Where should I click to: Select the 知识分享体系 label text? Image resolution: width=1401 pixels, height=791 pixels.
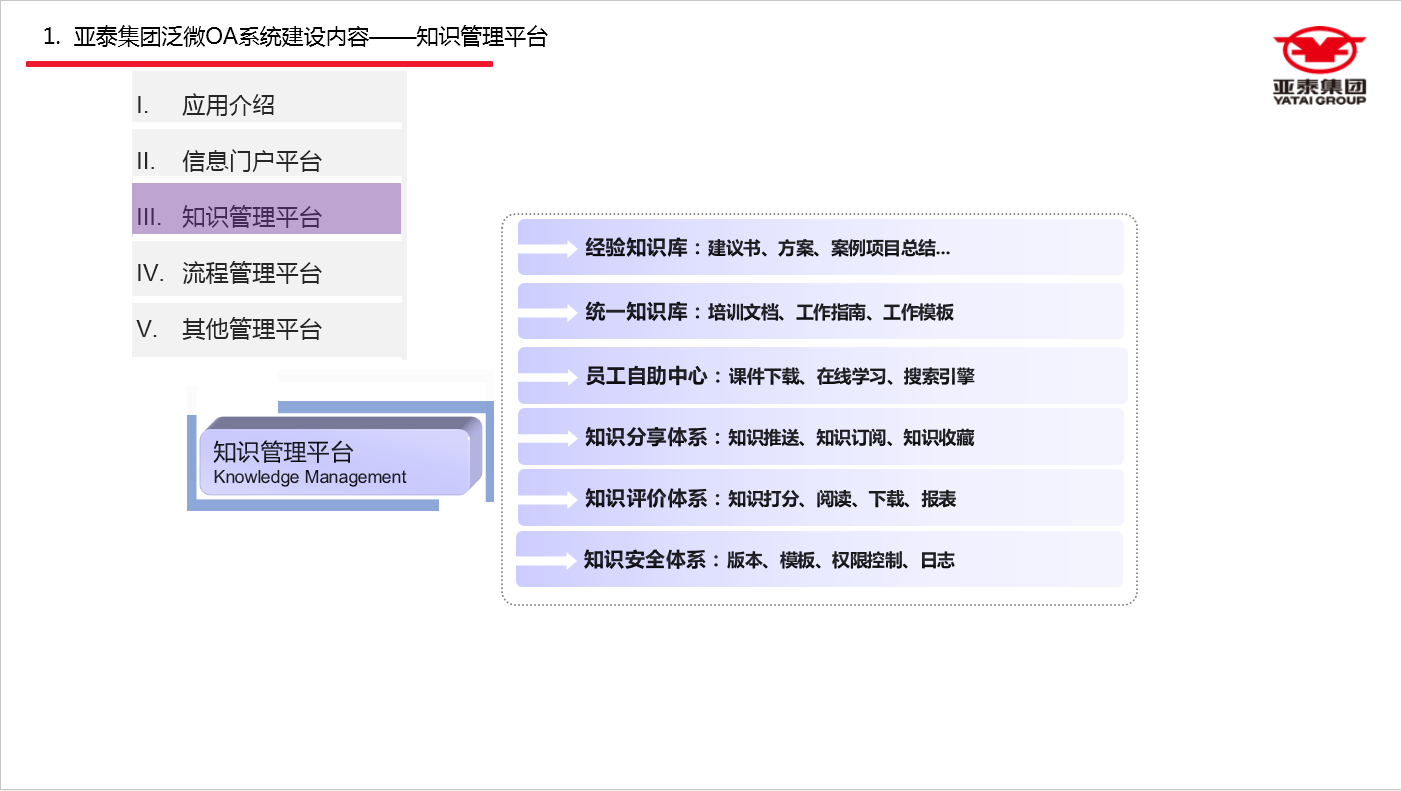pos(646,438)
